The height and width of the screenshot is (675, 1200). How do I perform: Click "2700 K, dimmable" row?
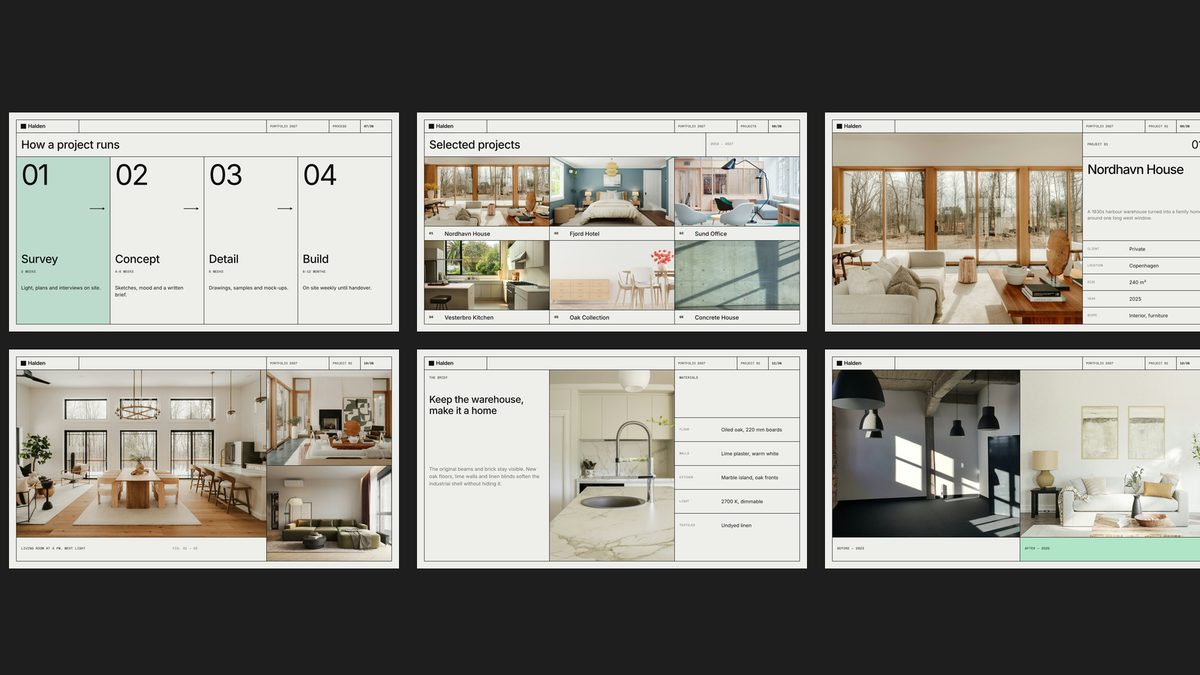[x=737, y=501]
